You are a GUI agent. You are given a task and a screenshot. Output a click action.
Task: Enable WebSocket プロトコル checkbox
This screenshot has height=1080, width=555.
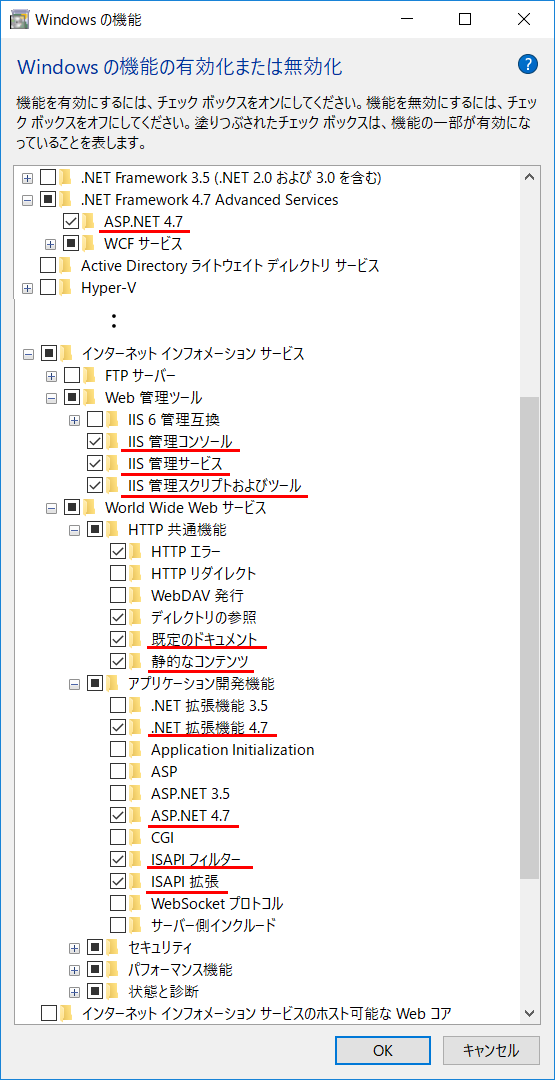click(x=118, y=903)
